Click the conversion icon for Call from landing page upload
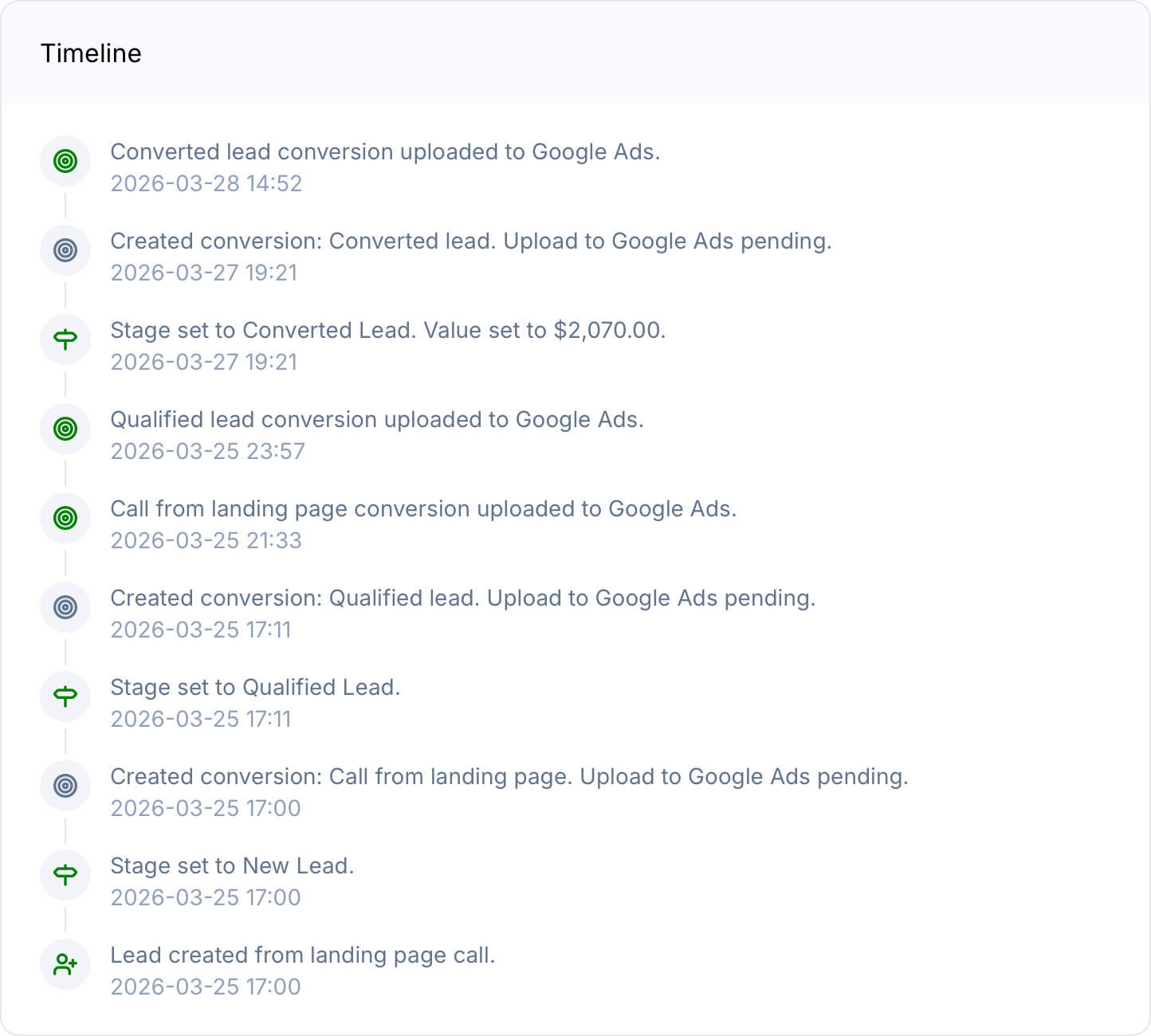1151x1036 pixels. click(x=65, y=517)
